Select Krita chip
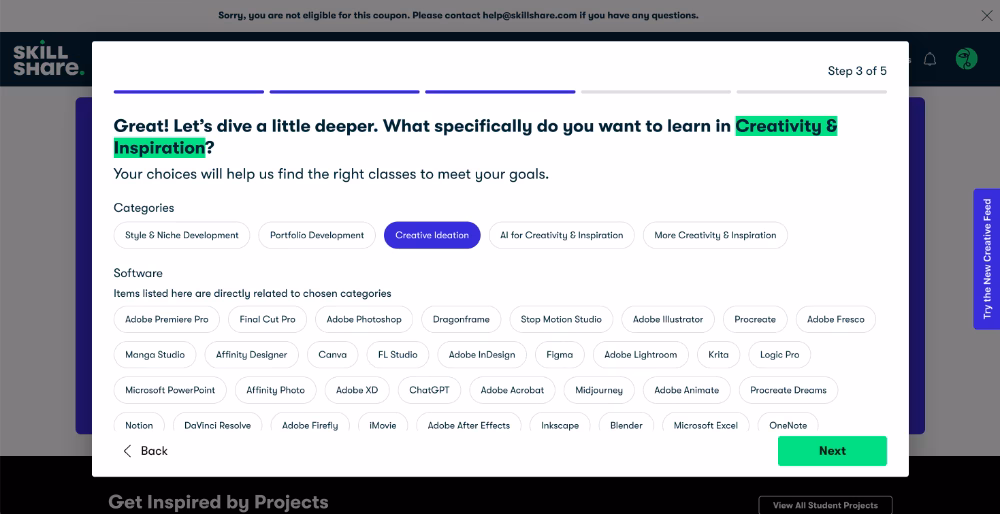 718,355
